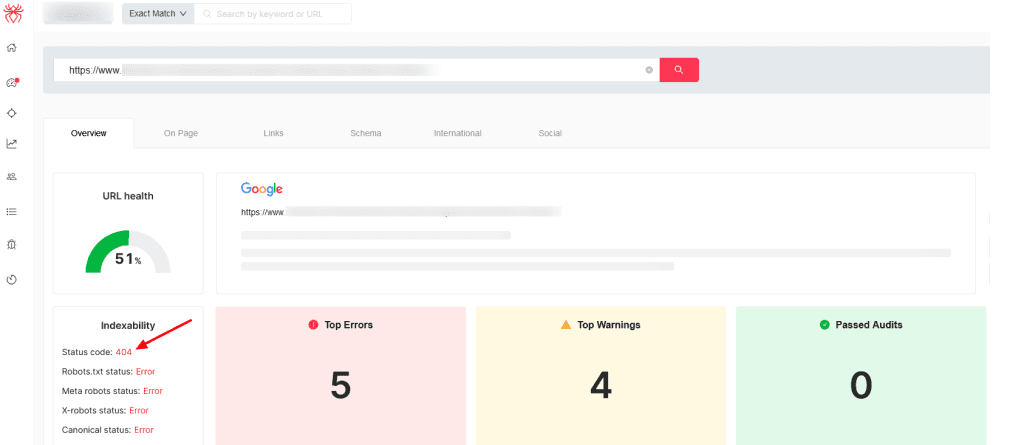Switch to the Links tab

(x=274, y=133)
